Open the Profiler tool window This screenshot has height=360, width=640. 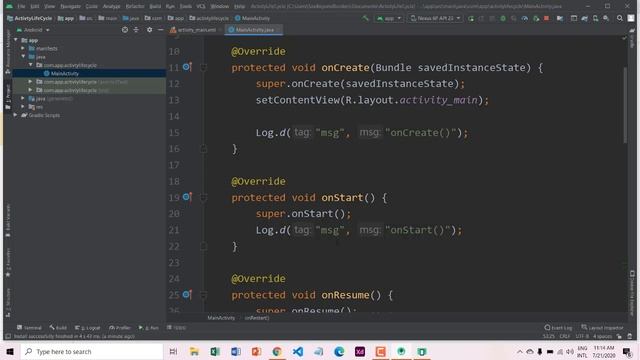point(120,328)
